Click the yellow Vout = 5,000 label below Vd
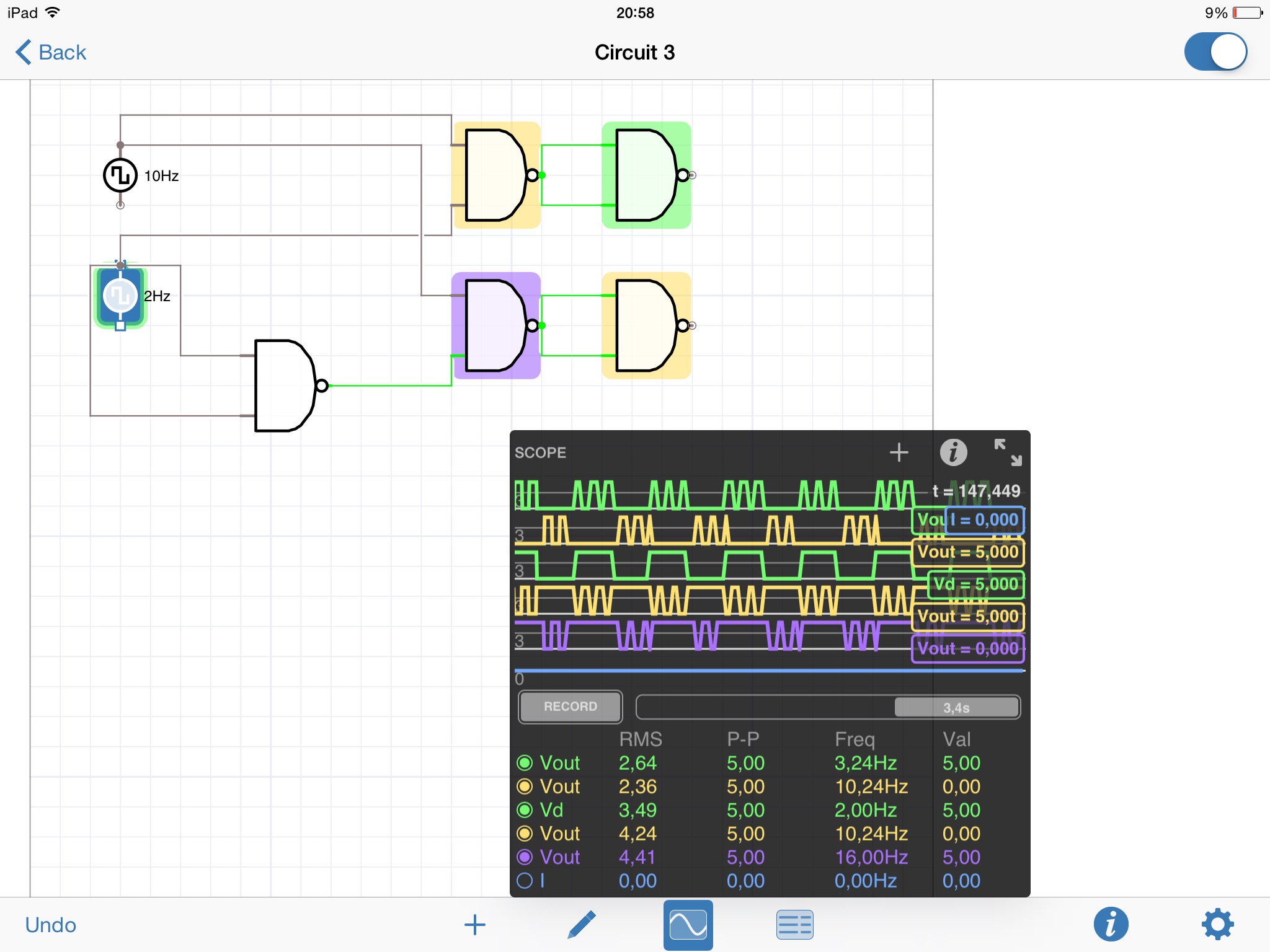The image size is (1270, 952). [968, 616]
